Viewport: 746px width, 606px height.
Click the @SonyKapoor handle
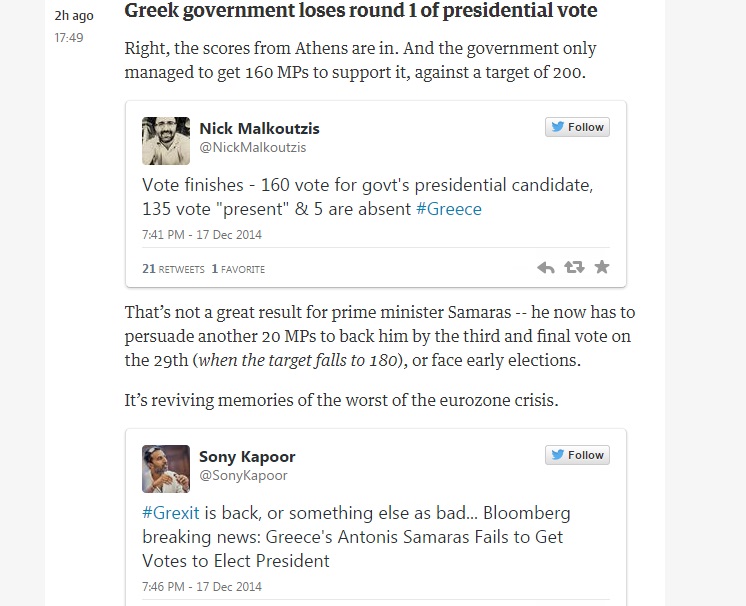[x=243, y=476]
